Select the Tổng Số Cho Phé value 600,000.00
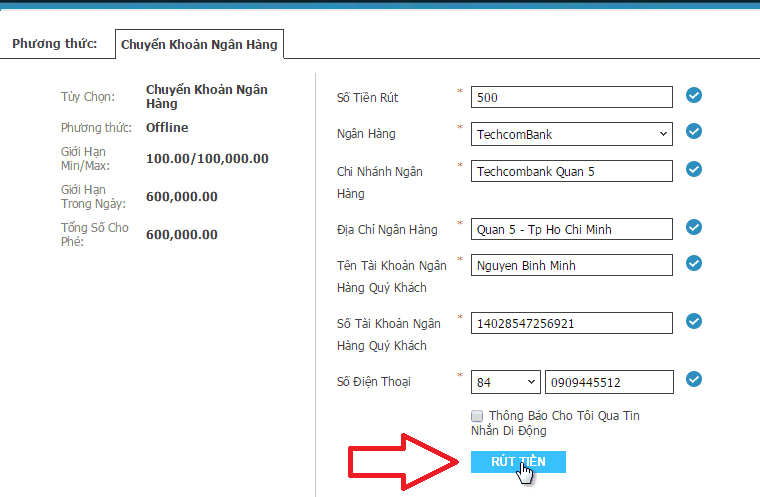This screenshot has width=760, height=497. click(x=182, y=234)
